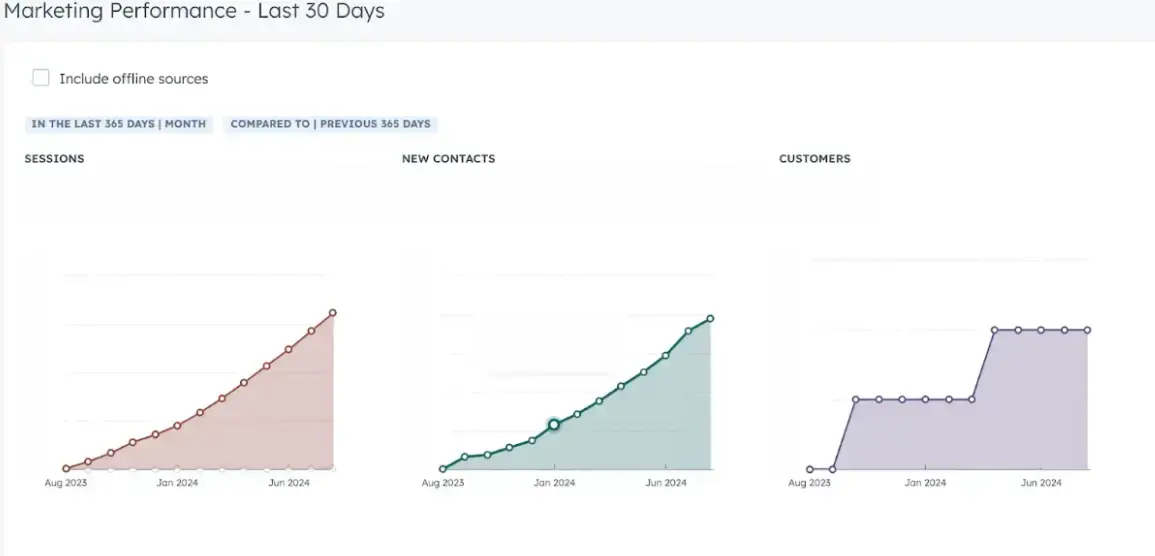
Task: Click the Aug 2023 axis label under Customers
Action: 810,483
